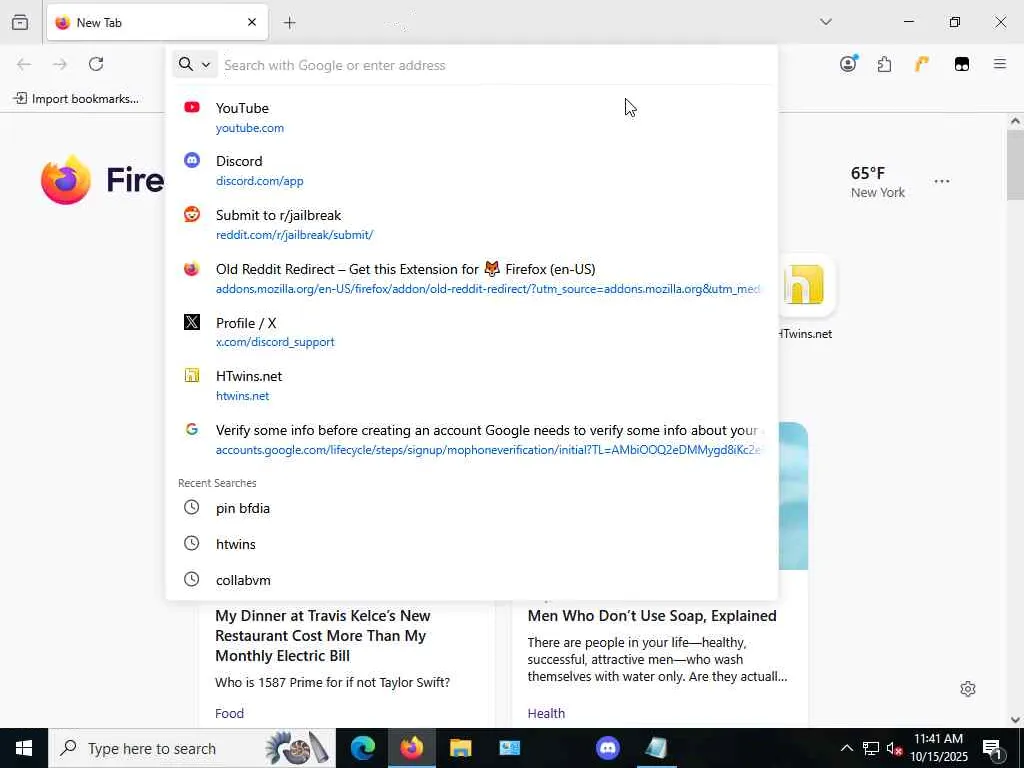Open File Explorer from taskbar
The image size is (1024, 768).
pyautogui.click(x=460, y=748)
